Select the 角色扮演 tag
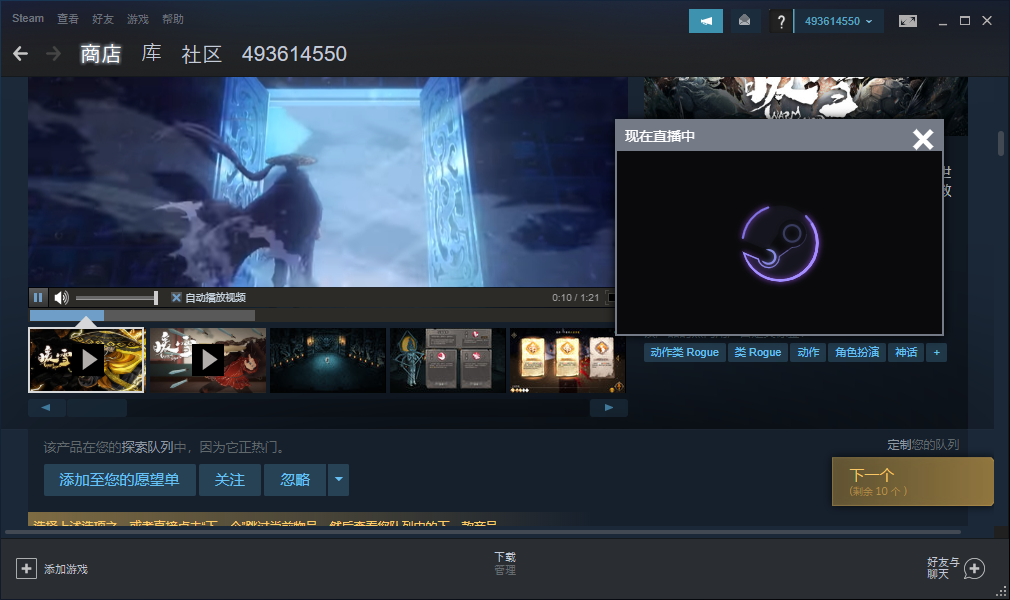The height and width of the screenshot is (600, 1010). pyautogui.click(x=857, y=353)
